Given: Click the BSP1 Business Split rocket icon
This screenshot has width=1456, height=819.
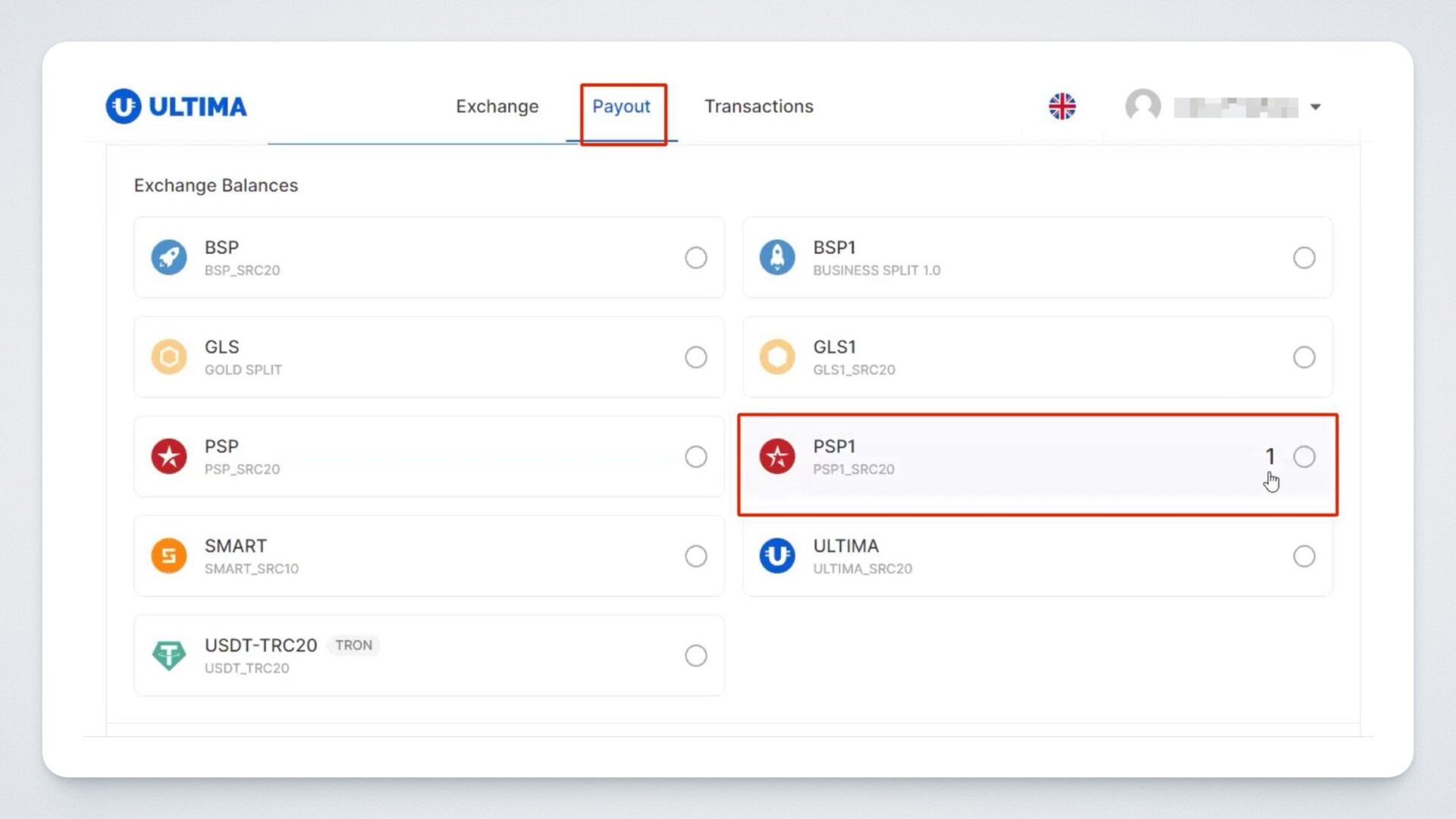Looking at the screenshot, I should 777,258.
